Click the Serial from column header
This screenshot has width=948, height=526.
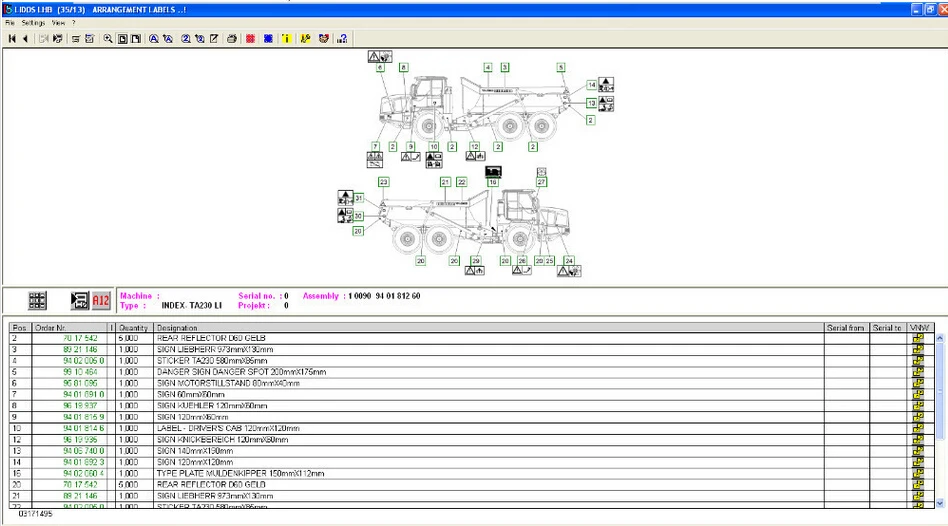pyautogui.click(x=846, y=328)
